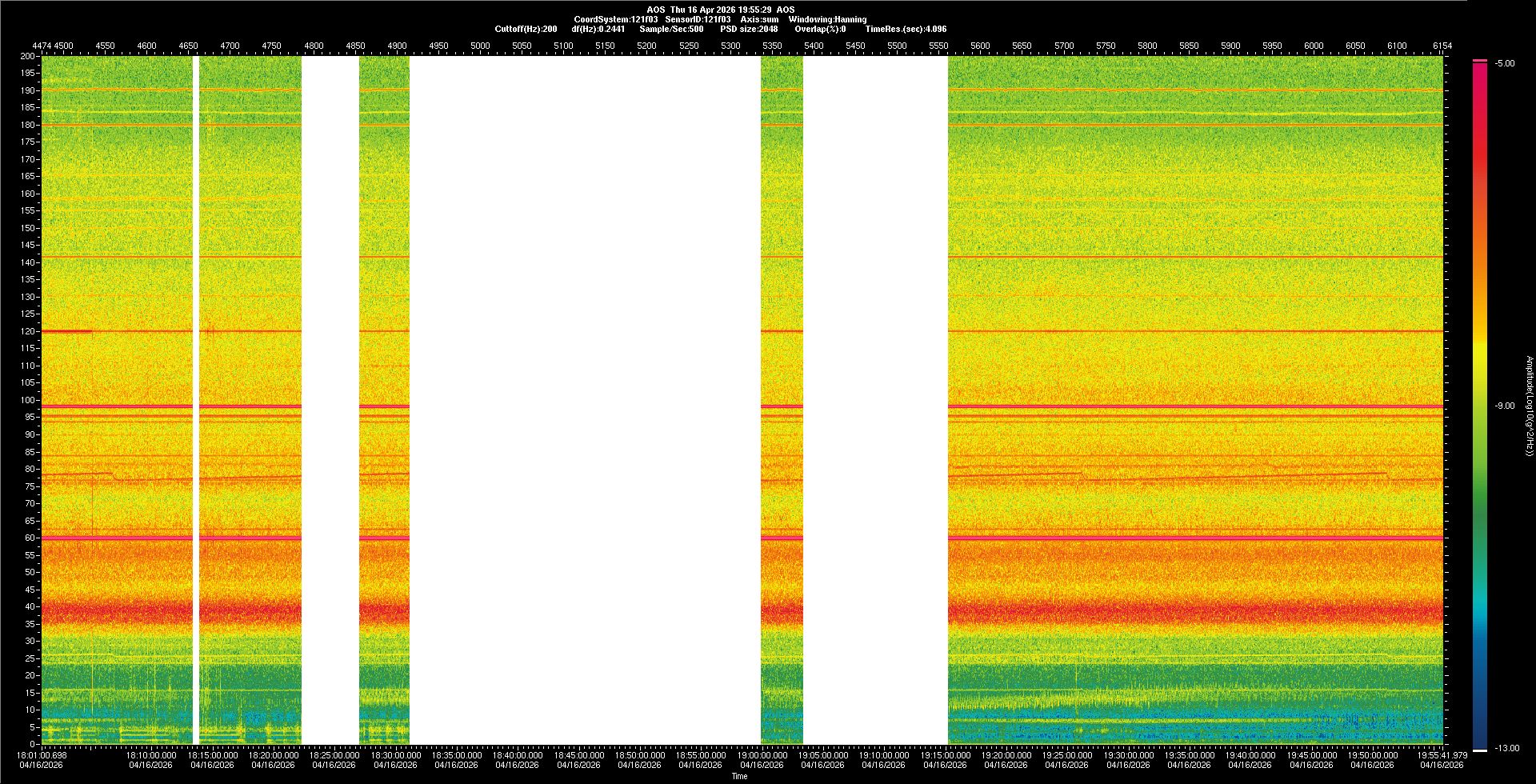The width and height of the screenshot is (1536, 784).
Task: Click the 6154 final tick on the top axis
Action: pyautogui.click(x=1442, y=46)
